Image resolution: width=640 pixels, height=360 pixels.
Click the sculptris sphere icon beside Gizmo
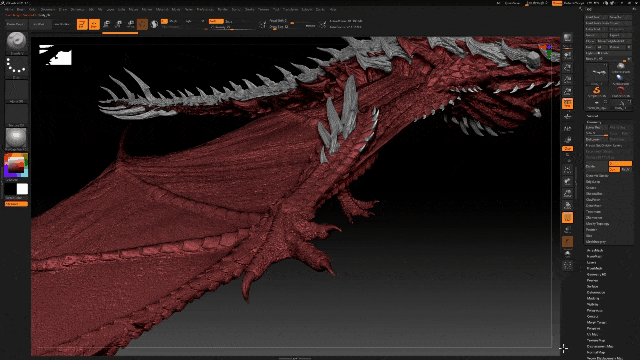(x=154, y=24)
